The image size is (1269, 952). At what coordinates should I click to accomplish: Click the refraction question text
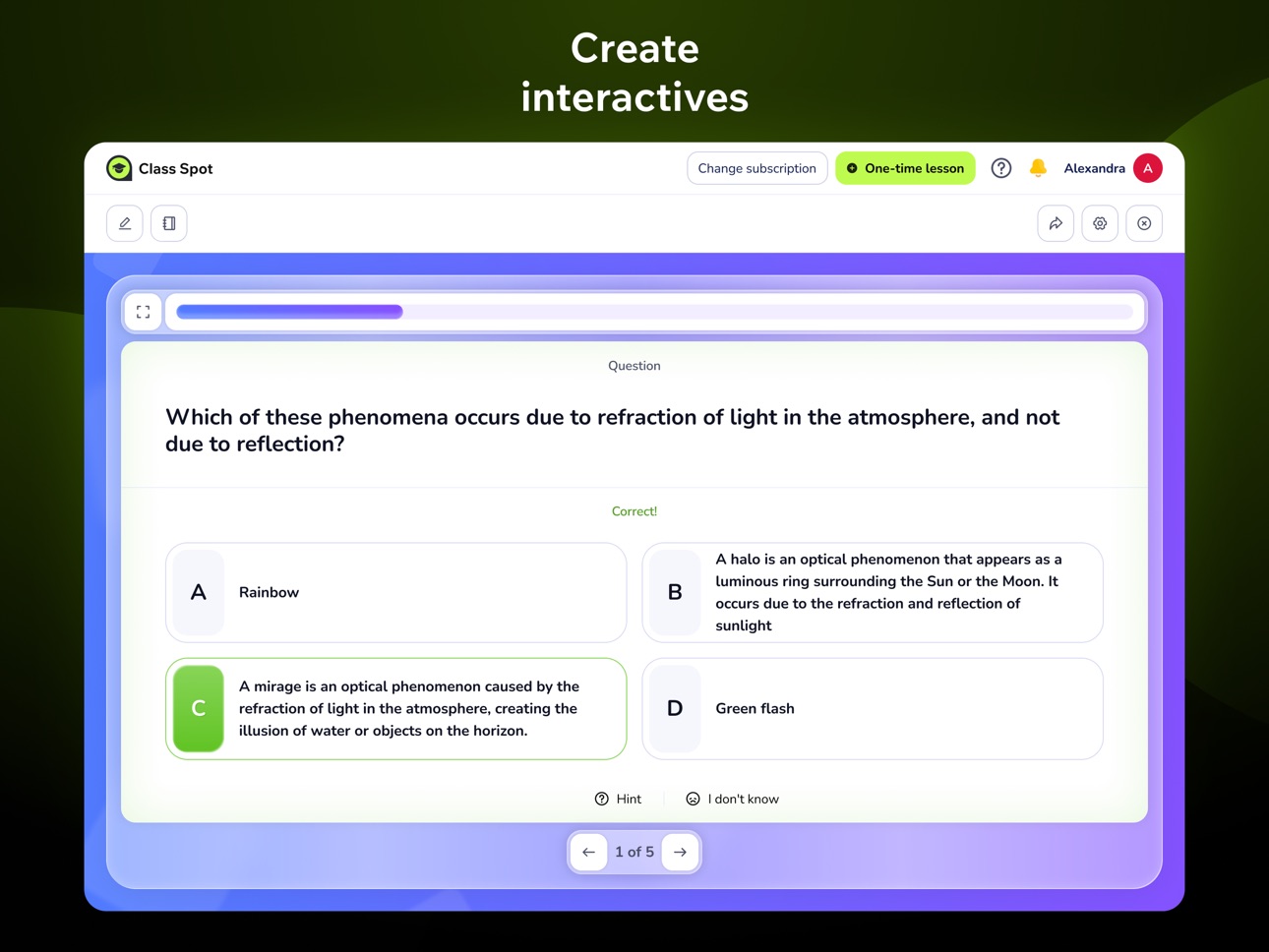[x=613, y=430]
